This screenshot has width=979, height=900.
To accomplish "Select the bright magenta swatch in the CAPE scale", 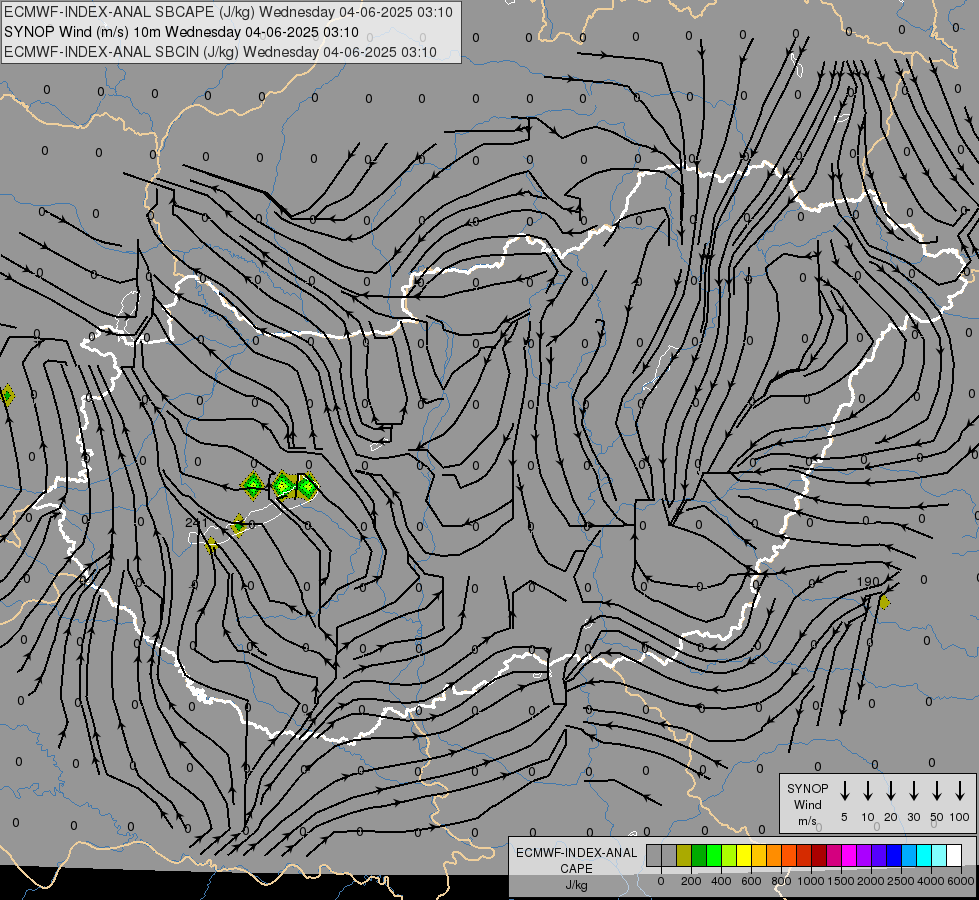I will pos(849,856).
